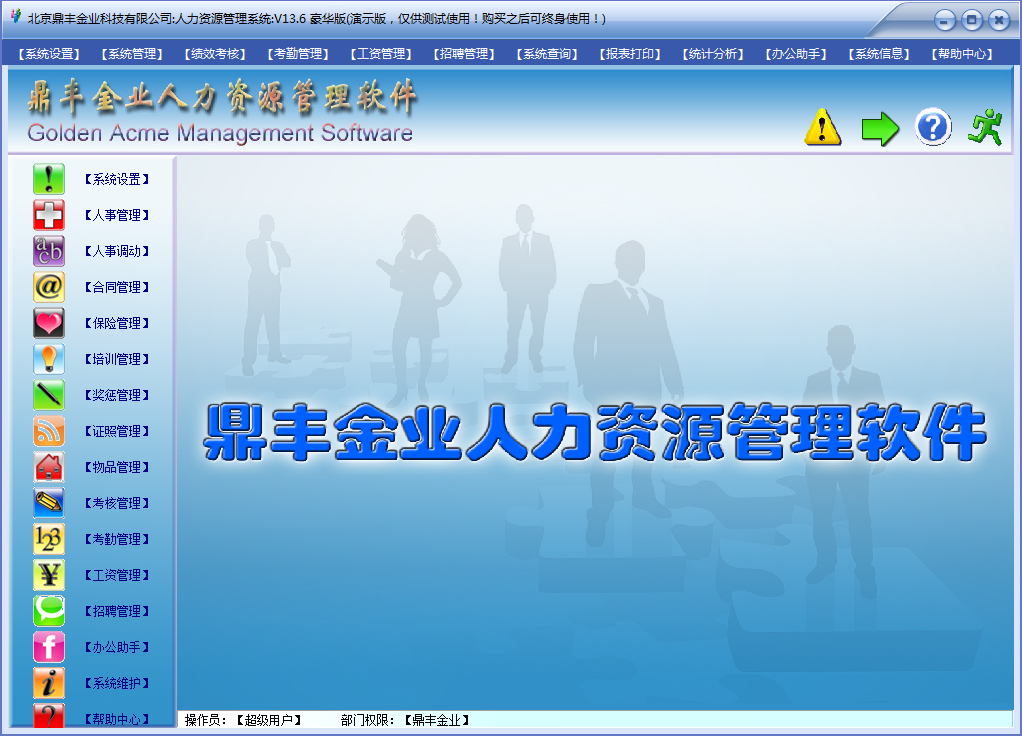Select 【人事管理】 in the sidebar
The height and width of the screenshot is (736, 1022).
coord(117,215)
